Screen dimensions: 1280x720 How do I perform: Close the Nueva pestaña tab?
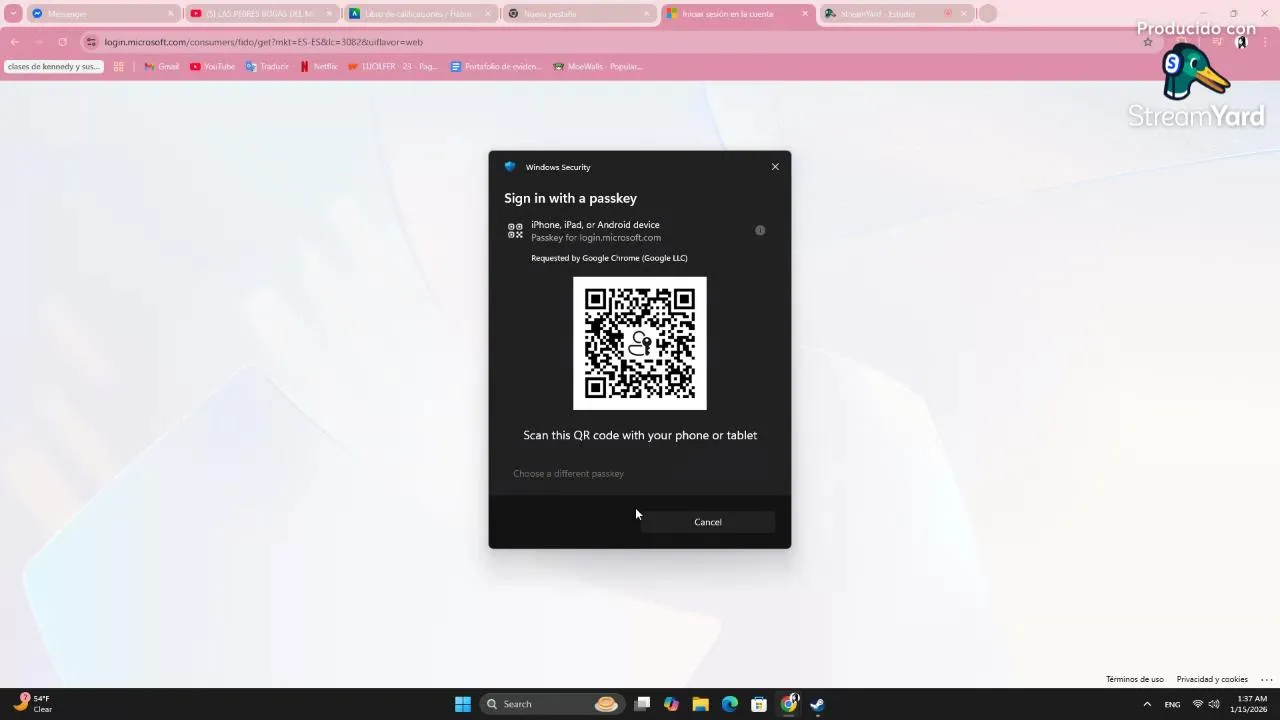(647, 14)
